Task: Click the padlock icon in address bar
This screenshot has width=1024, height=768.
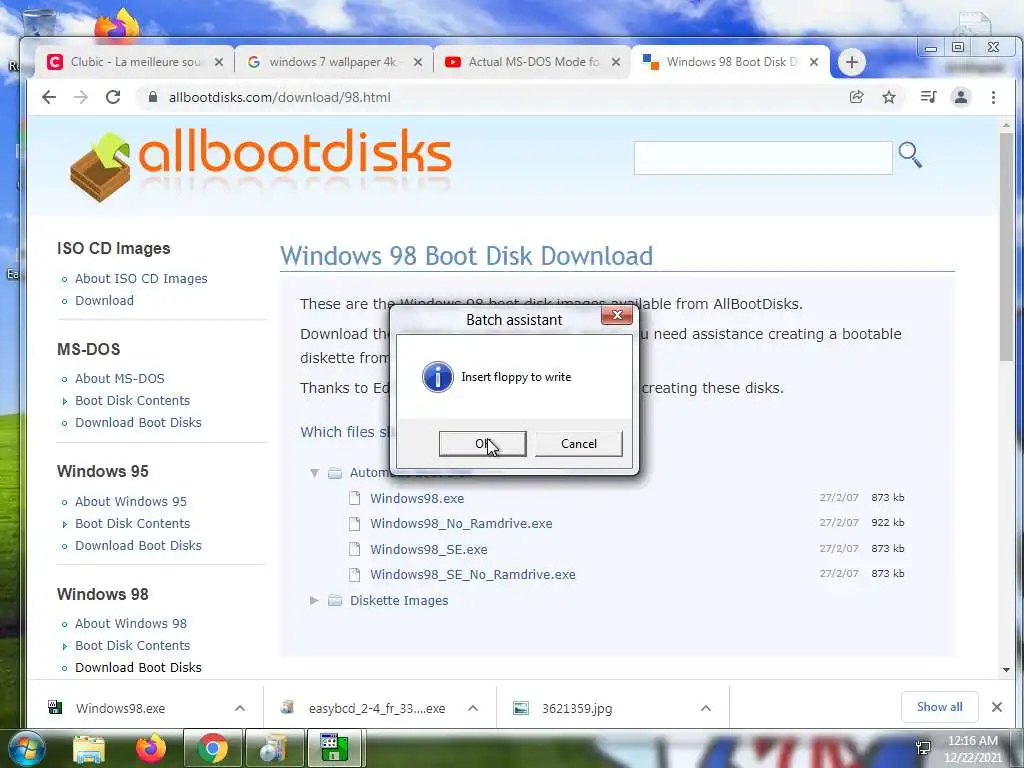Action: (153, 97)
